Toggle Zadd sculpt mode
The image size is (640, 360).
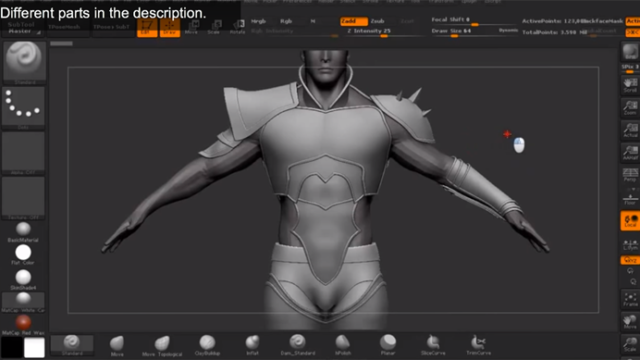click(x=354, y=21)
